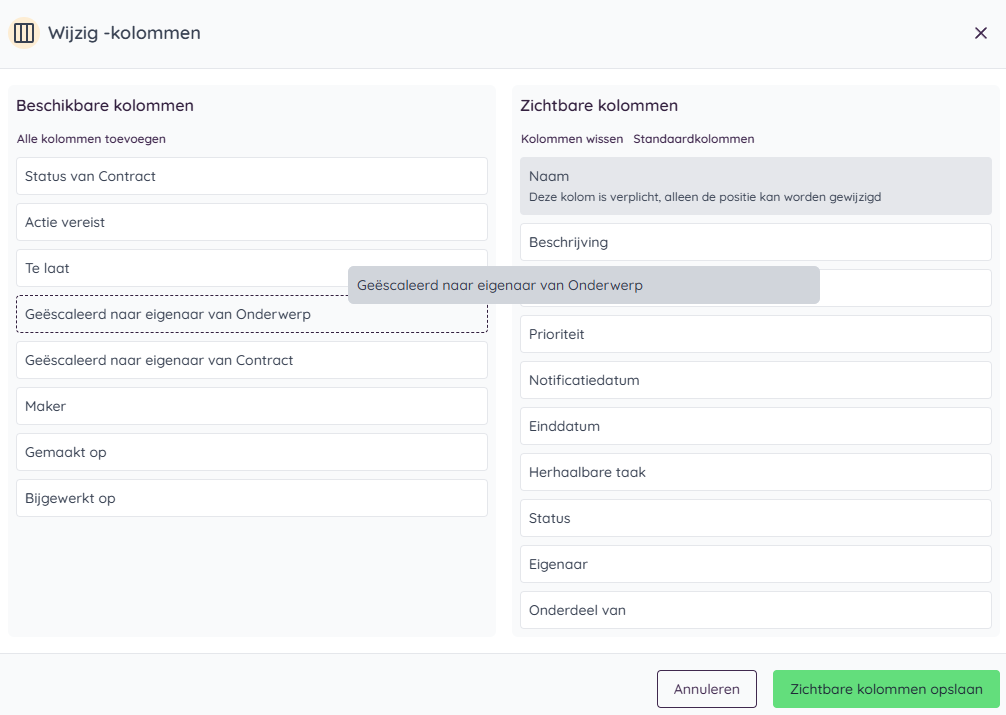Click 'Zichtbare kolommen opslaan' button
The height and width of the screenshot is (715, 1006).
coord(885,689)
